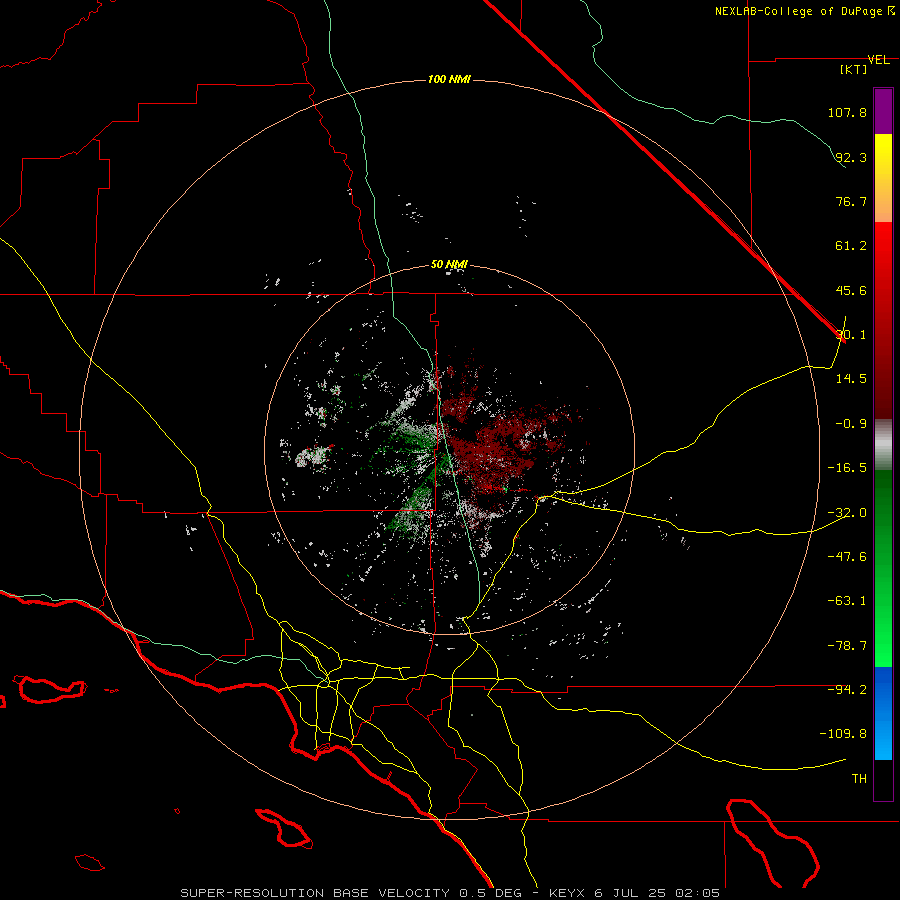Select the -63.1 legend value
Viewport: 900px width, 900px height.
point(847,601)
